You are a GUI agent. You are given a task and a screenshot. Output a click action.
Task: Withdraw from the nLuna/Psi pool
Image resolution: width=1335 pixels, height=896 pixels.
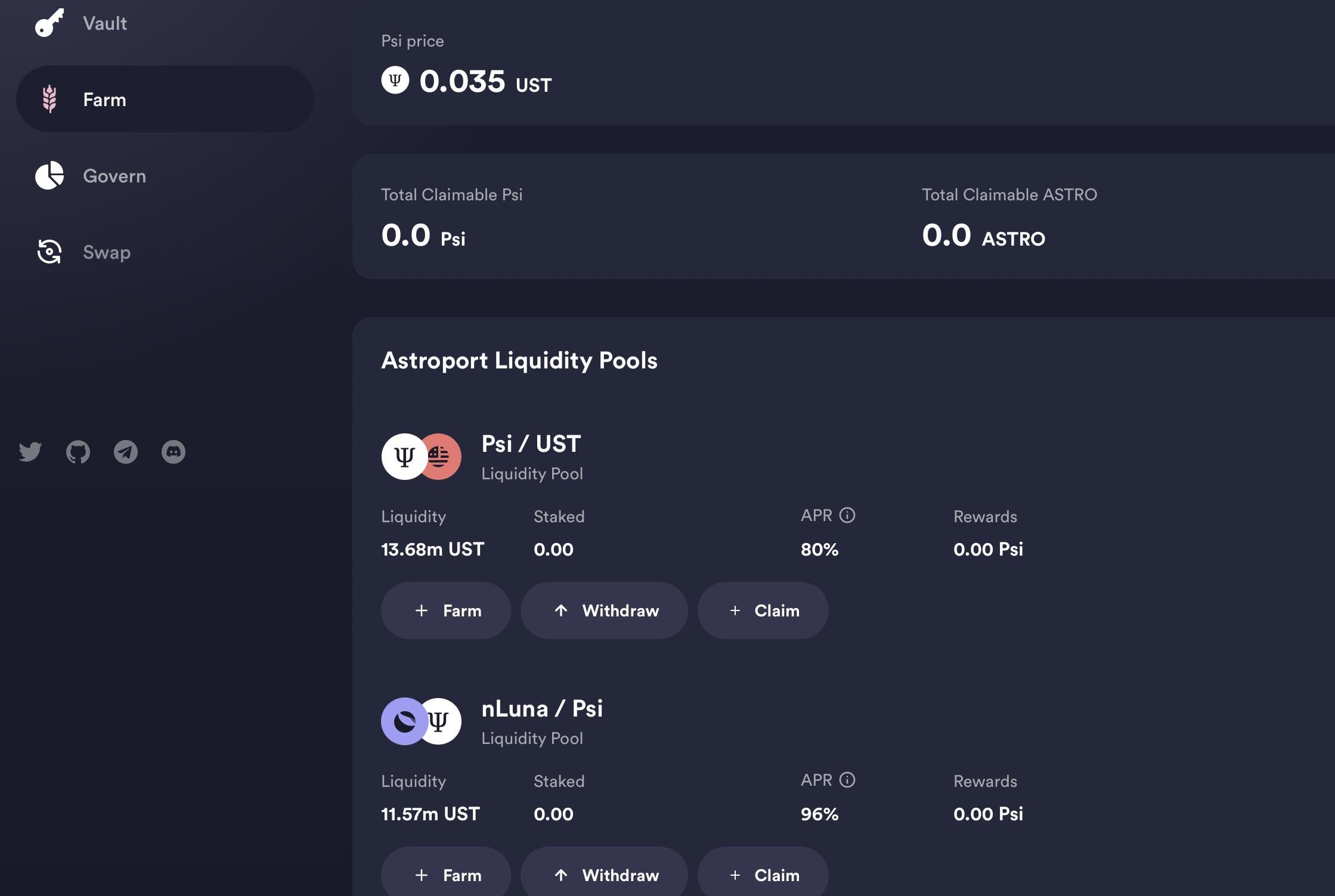pos(604,875)
